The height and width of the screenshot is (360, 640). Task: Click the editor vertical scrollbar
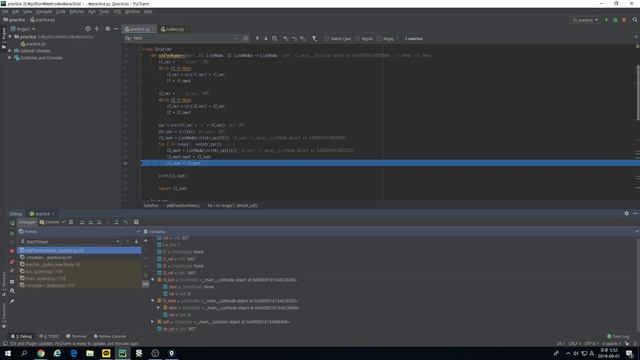(638, 92)
